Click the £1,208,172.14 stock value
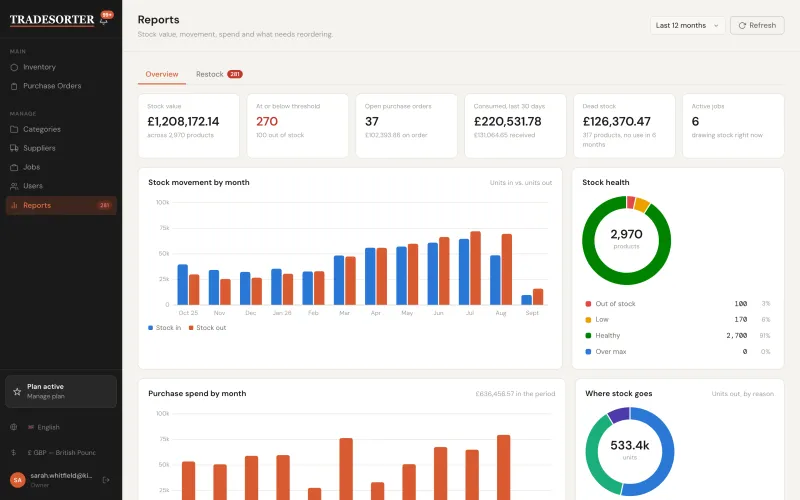The image size is (800, 500). point(183,121)
